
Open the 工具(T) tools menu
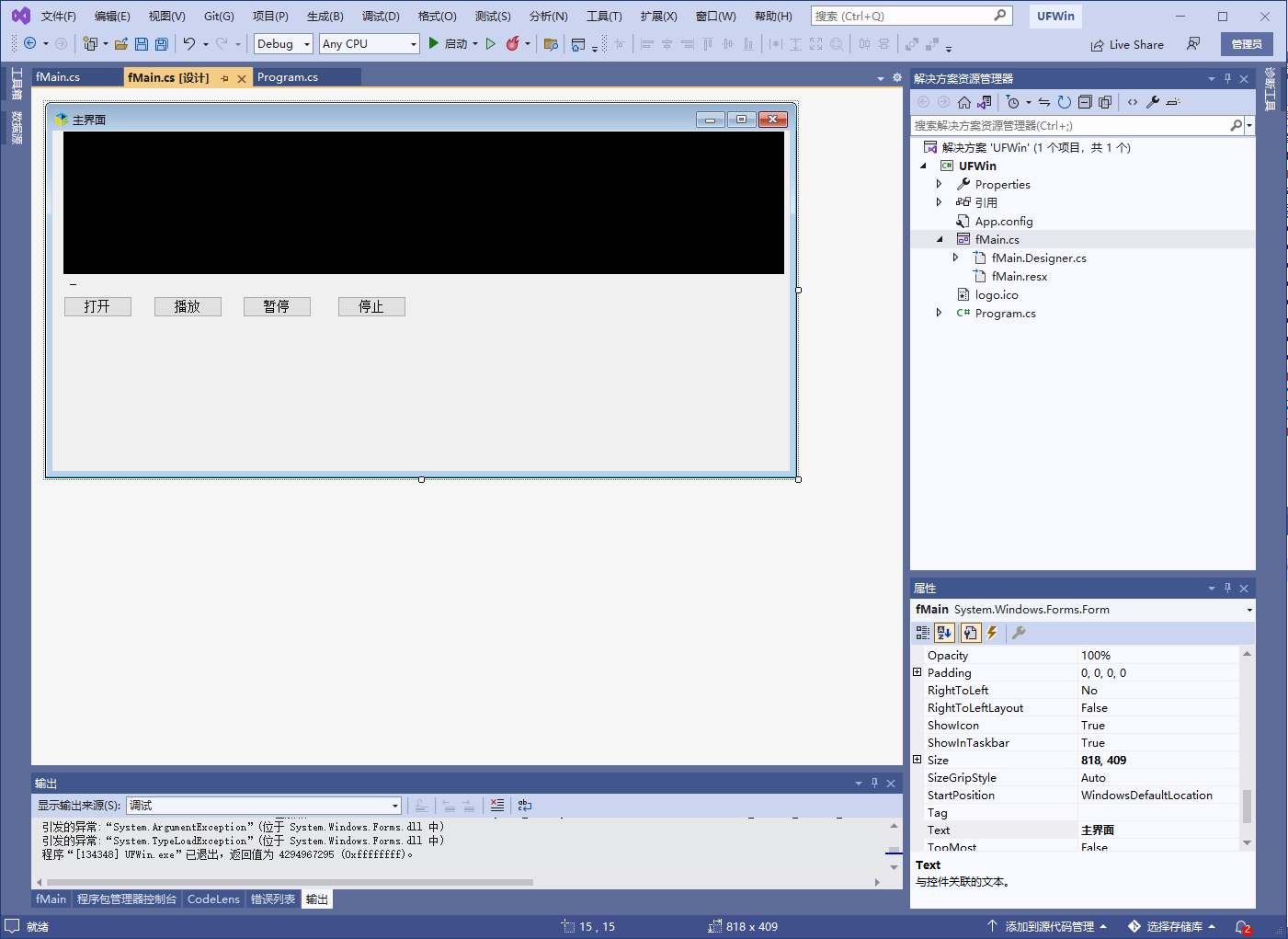pos(605,17)
